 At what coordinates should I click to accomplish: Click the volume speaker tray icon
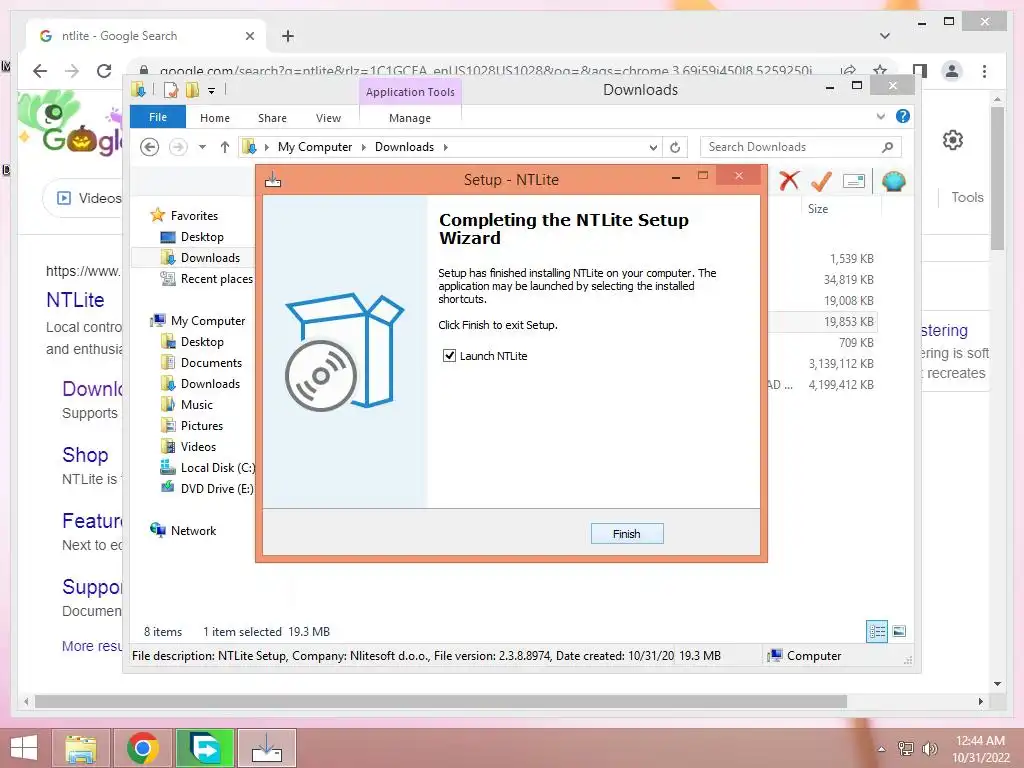tap(929, 748)
